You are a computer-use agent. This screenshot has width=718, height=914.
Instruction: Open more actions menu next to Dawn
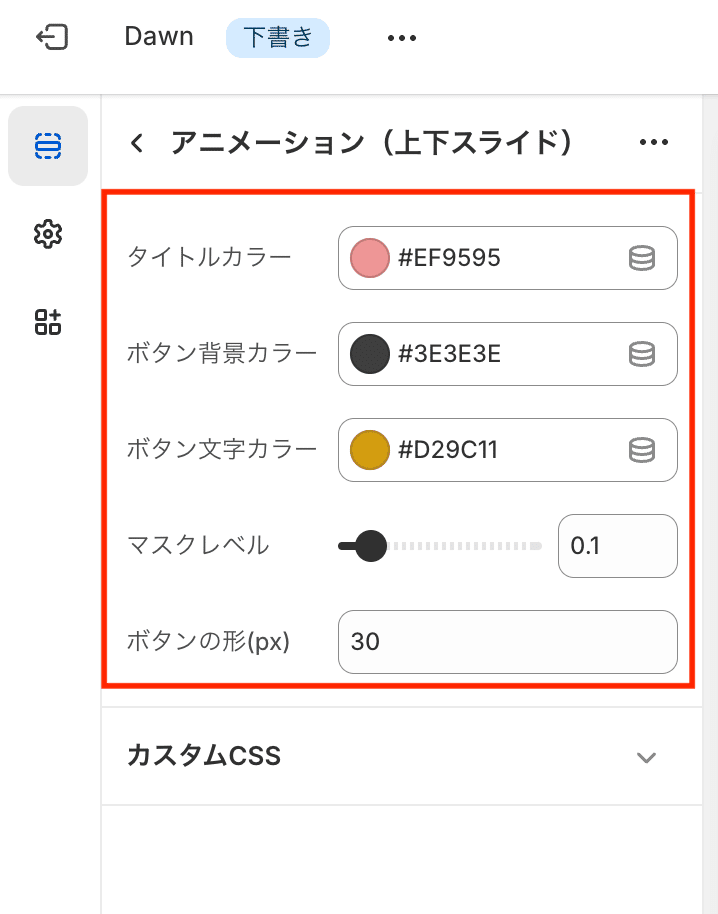pyautogui.click(x=402, y=38)
